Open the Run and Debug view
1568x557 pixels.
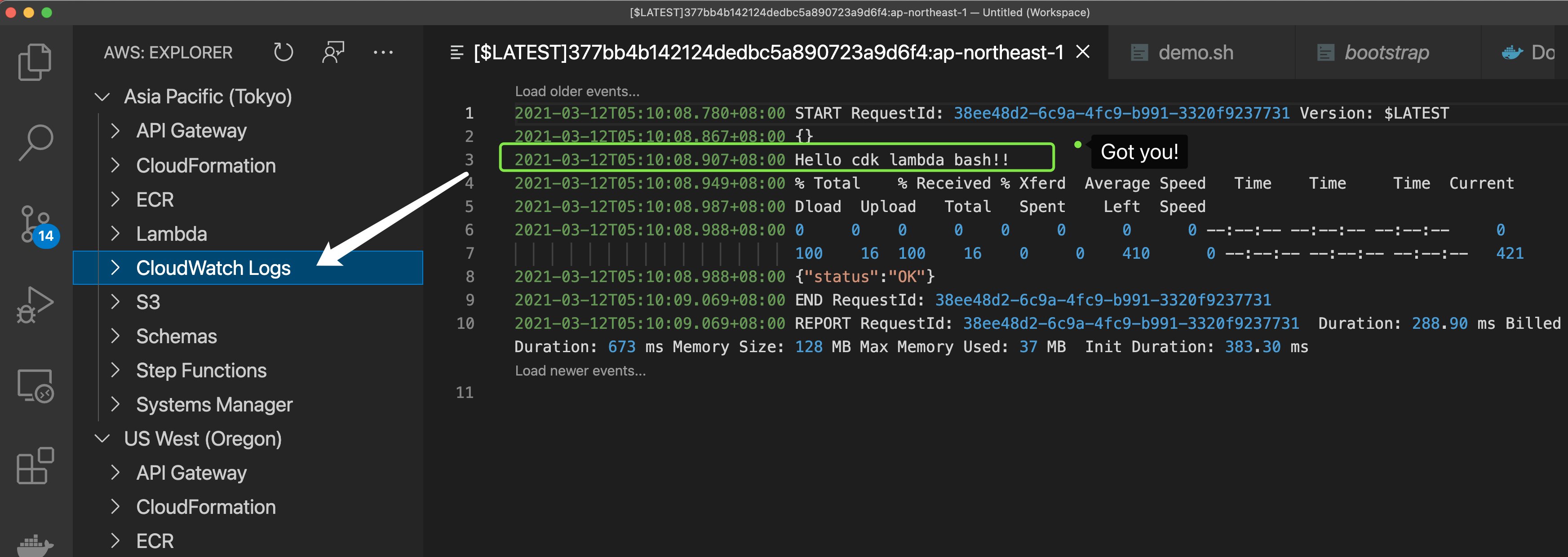[35, 305]
